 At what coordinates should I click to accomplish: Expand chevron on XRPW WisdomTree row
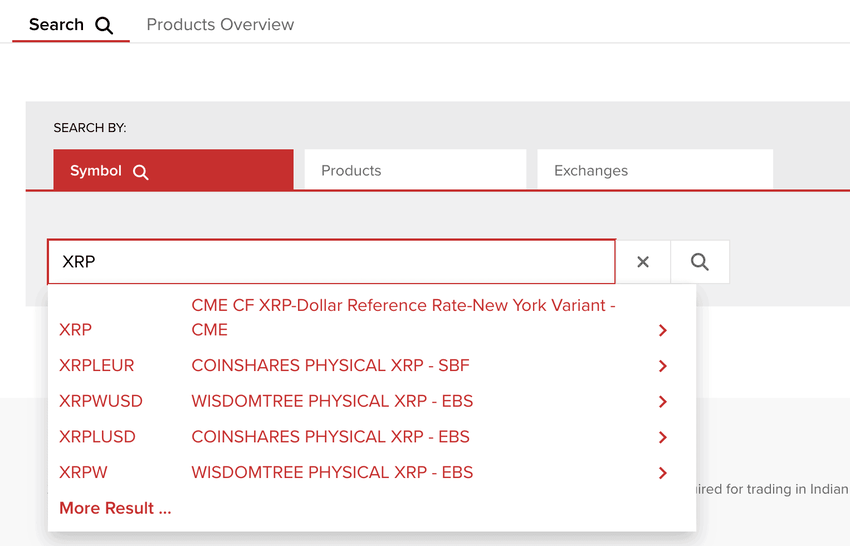tap(662, 473)
